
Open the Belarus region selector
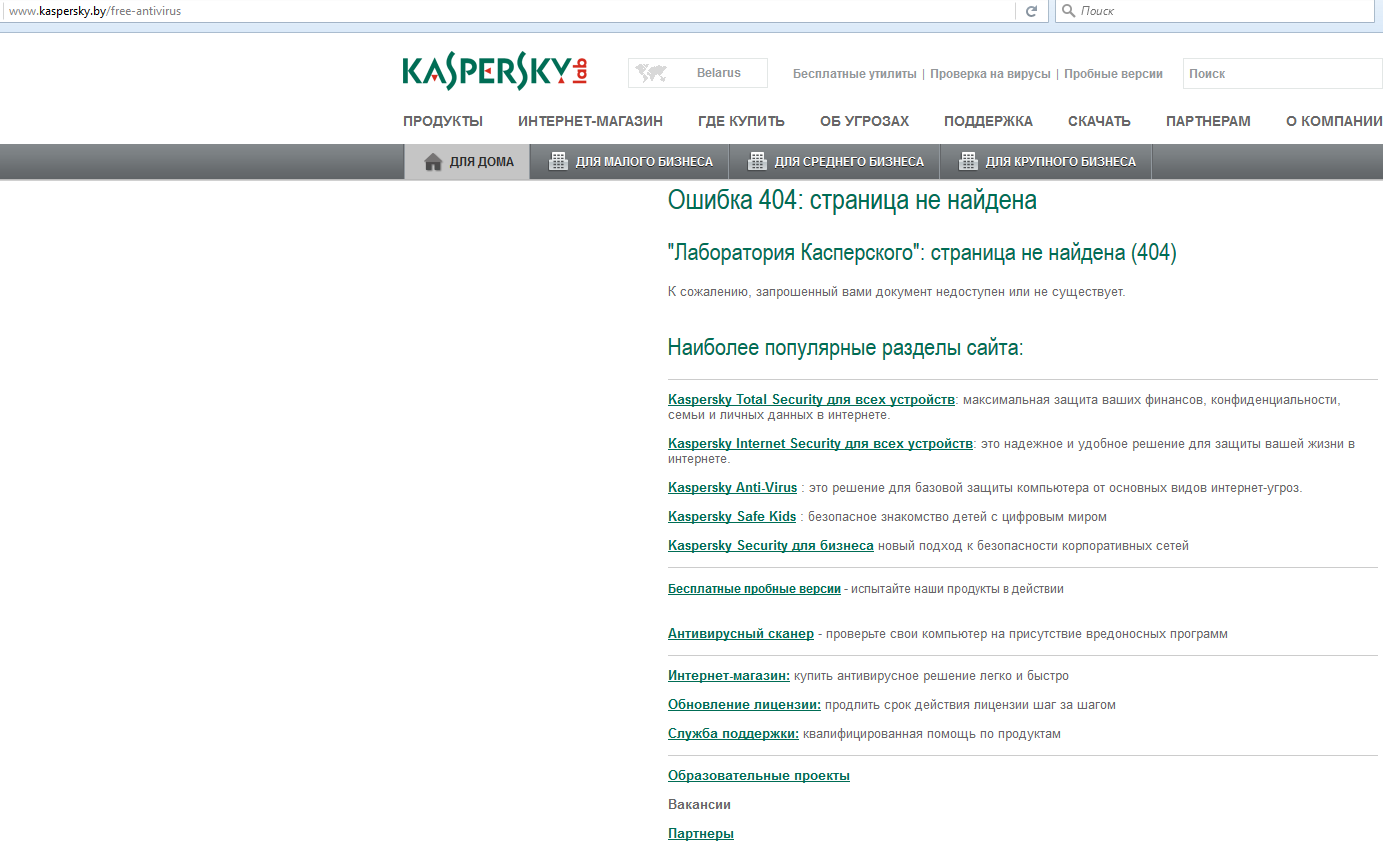(698, 73)
